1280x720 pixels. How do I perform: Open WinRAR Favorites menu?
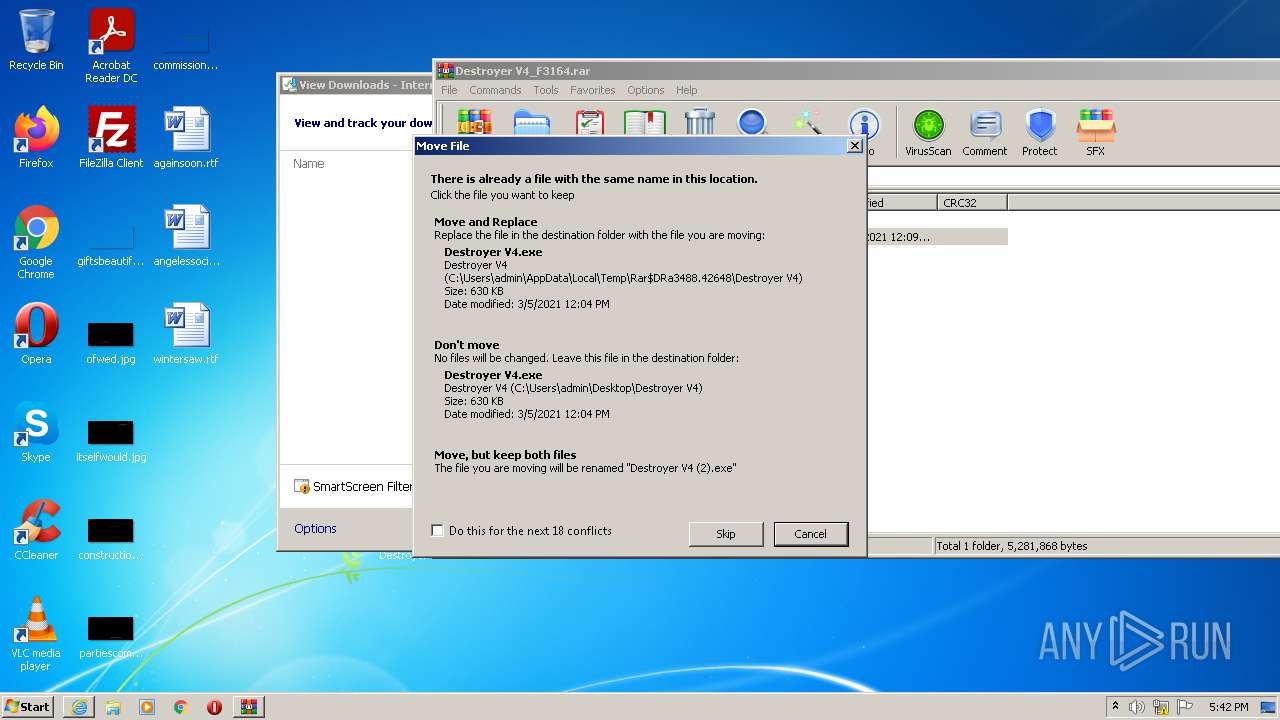coord(593,90)
